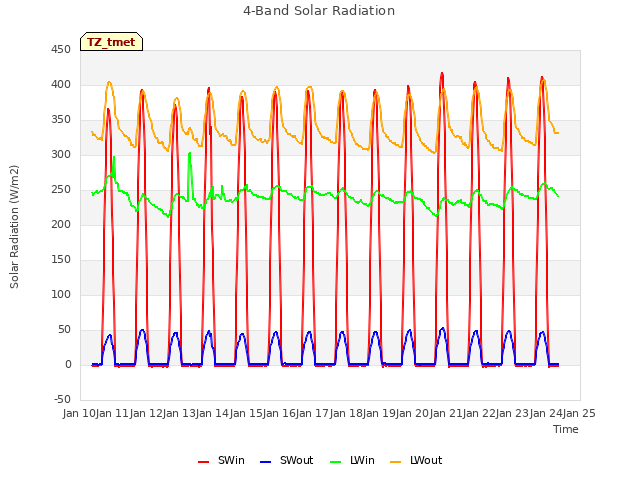Viewport: 640px width, 480px height.
Task: Click the 100 y-axis label
Action: click(x=61, y=295)
